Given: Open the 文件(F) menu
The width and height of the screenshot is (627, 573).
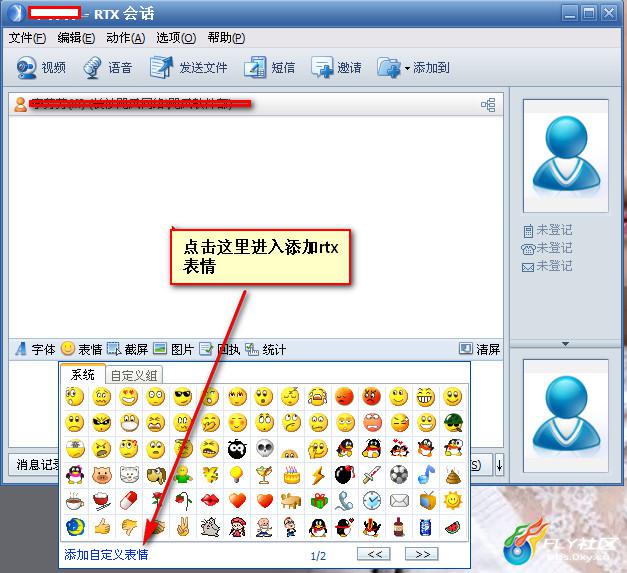Looking at the screenshot, I should tap(27, 38).
